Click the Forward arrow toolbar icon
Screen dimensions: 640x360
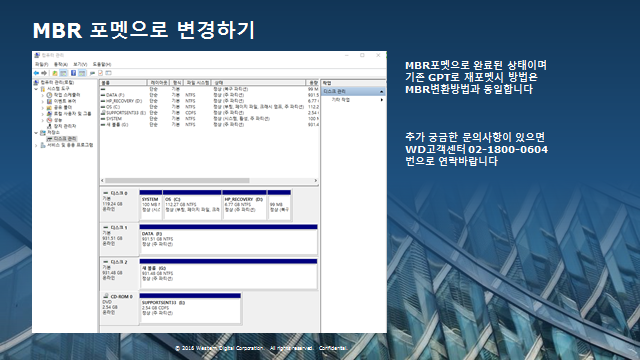(44, 73)
